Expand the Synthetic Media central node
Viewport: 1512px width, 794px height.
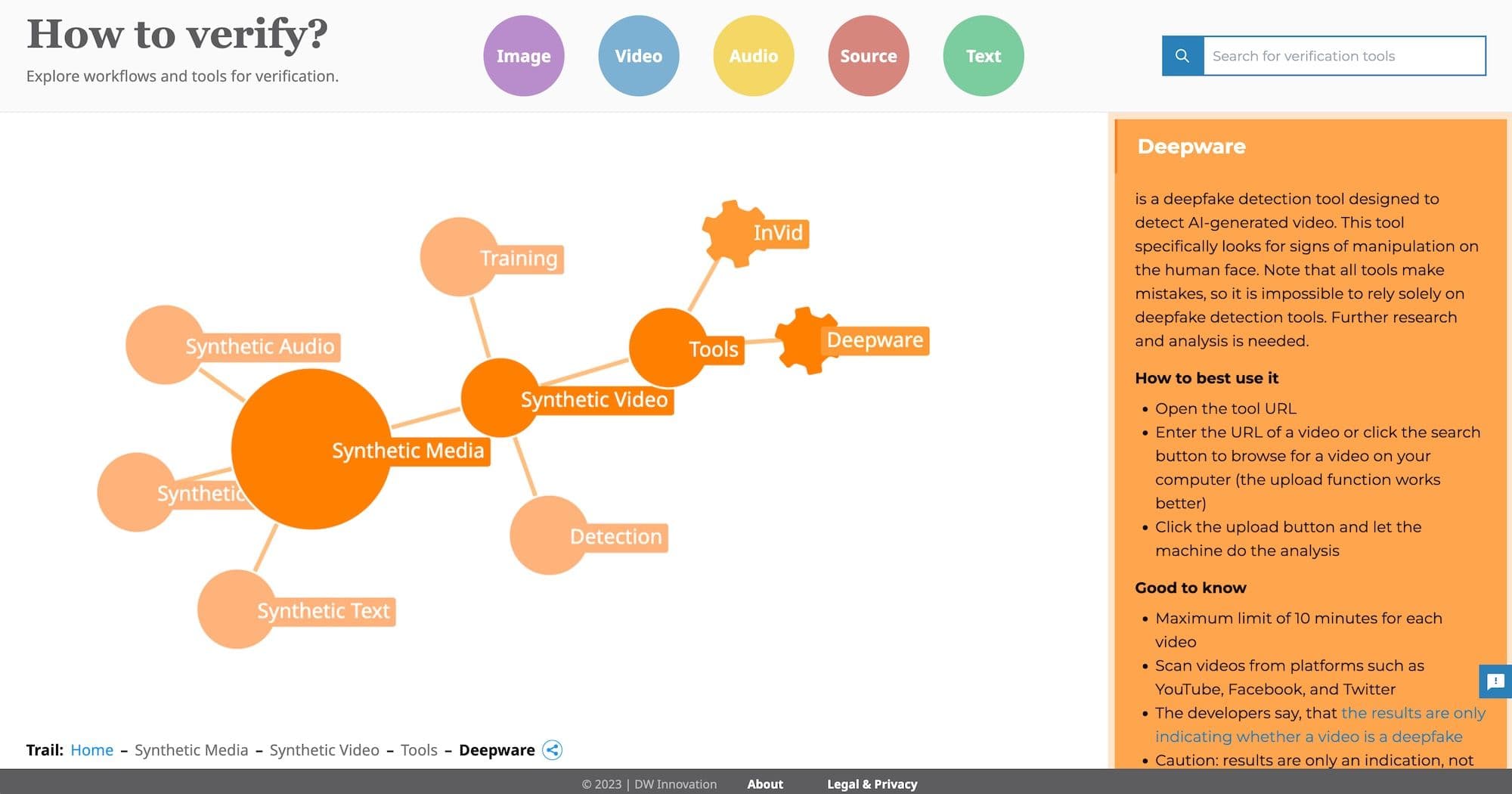311,449
